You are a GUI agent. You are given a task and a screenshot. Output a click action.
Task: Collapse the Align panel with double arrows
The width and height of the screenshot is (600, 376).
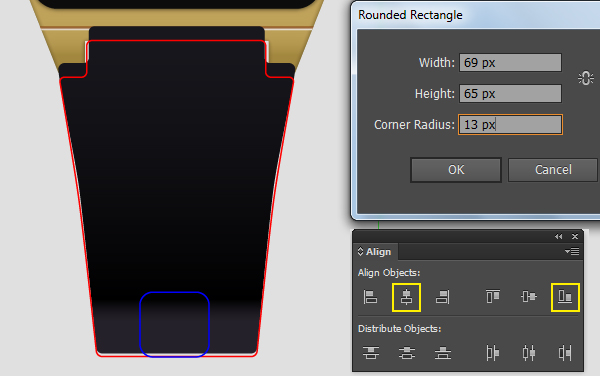coord(559,236)
